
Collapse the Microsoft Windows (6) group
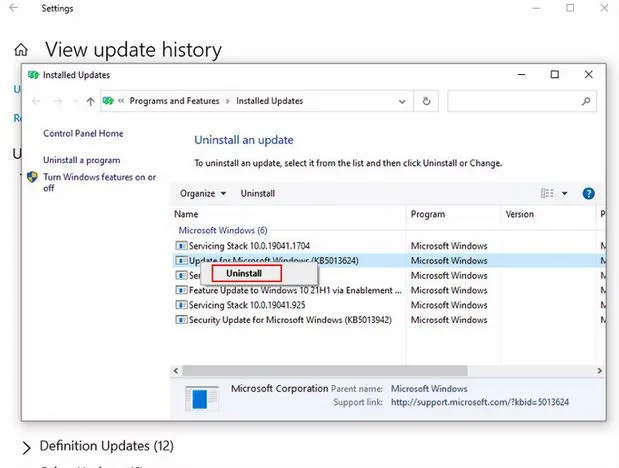pyautogui.click(x=223, y=230)
